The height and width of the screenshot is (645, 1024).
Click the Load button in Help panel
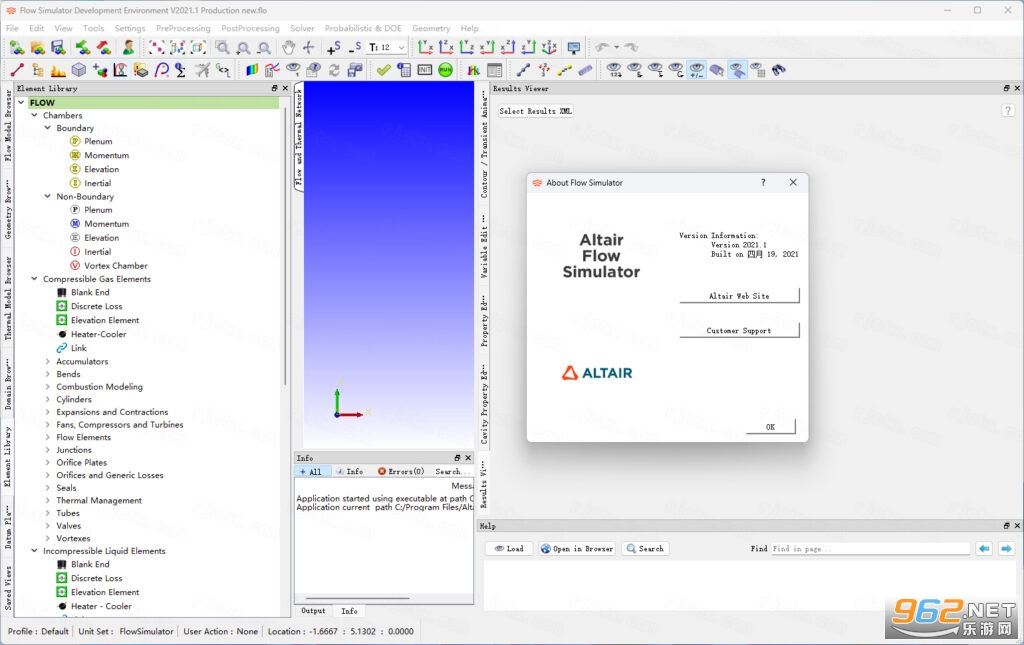[509, 548]
